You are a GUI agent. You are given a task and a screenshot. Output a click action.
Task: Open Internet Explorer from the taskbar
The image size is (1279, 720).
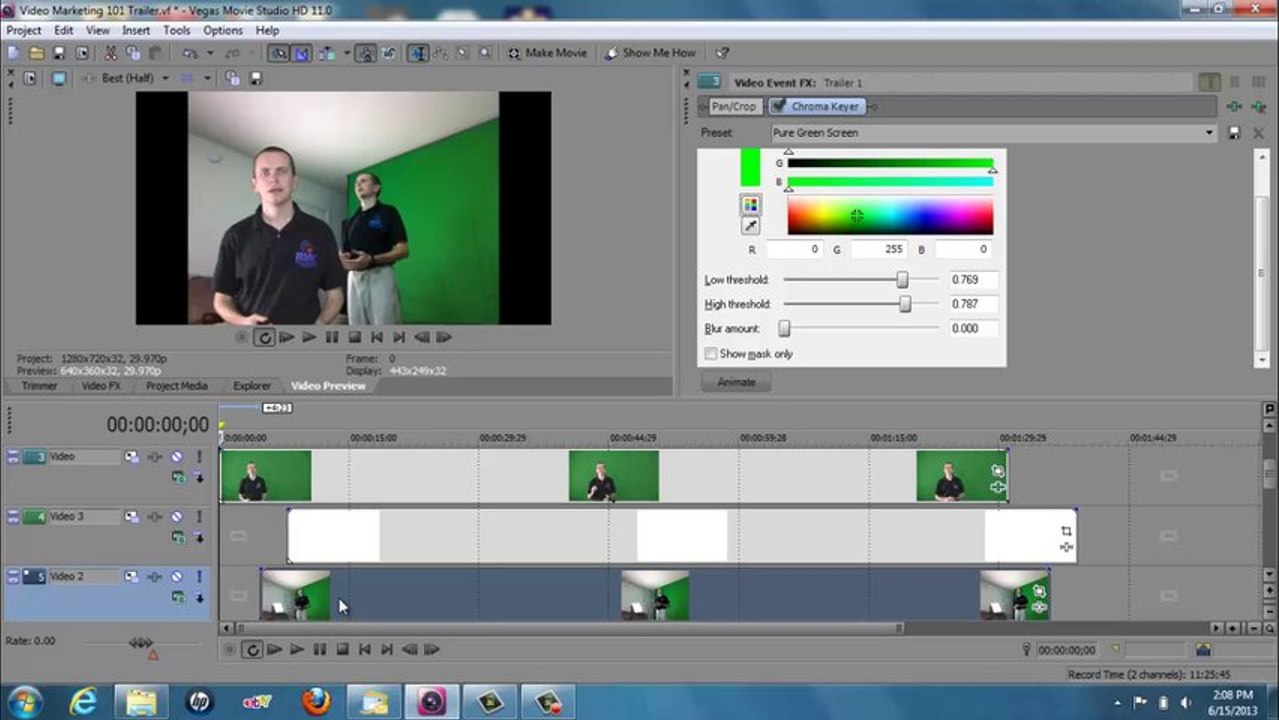click(83, 701)
